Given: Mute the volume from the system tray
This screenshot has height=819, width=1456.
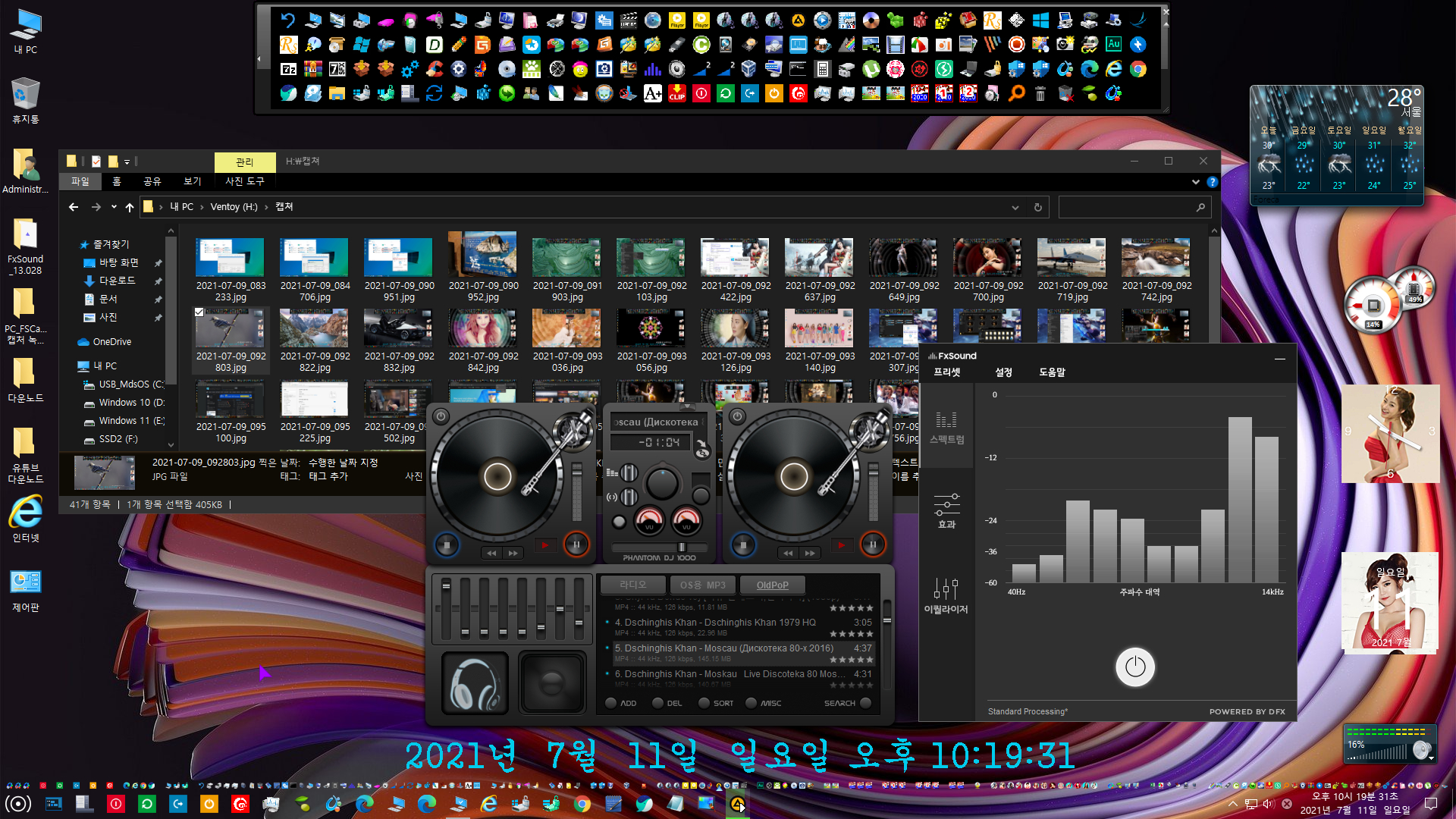Looking at the screenshot, I should click(x=1269, y=803).
